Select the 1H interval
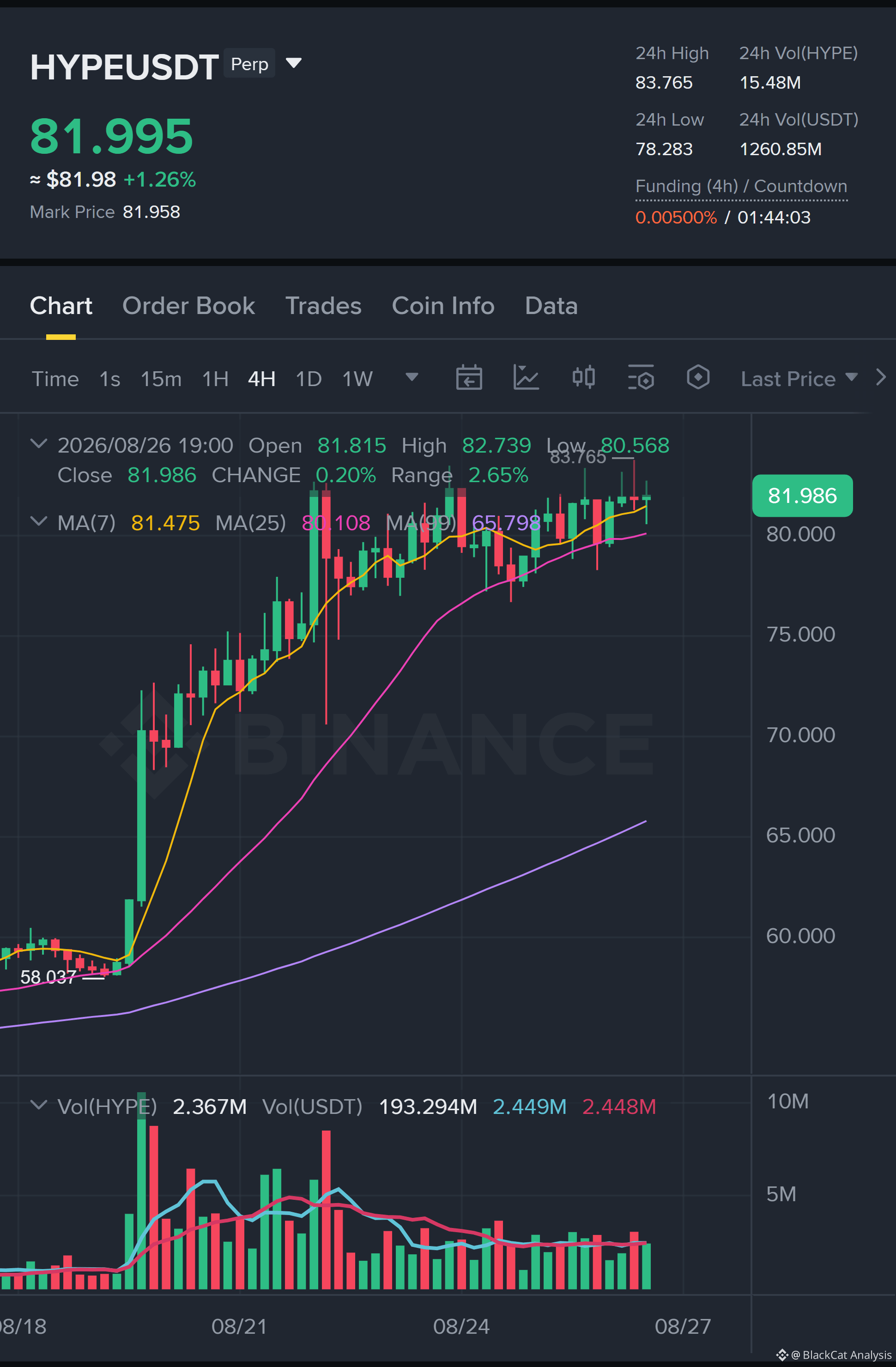The height and width of the screenshot is (1367, 896). [x=215, y=379]
